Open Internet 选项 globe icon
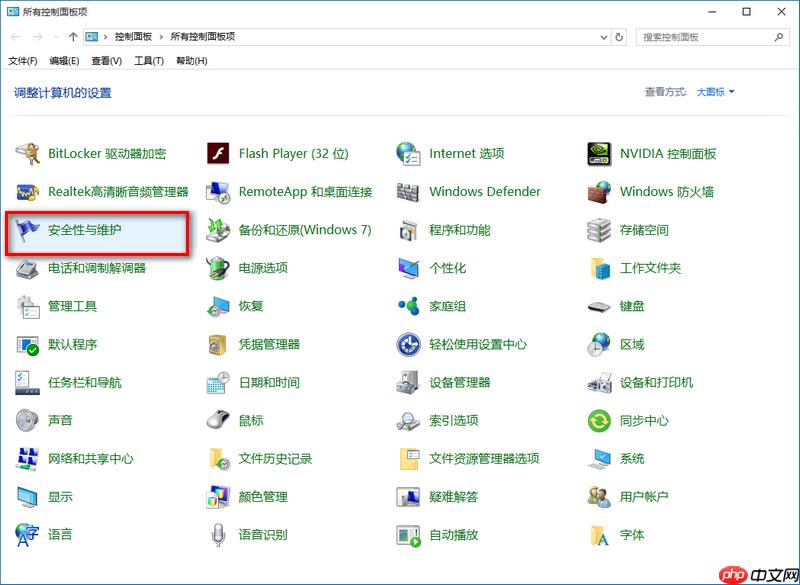Image resolution: width=800 pixels, height=585 pixels. (x=408, y=154)
